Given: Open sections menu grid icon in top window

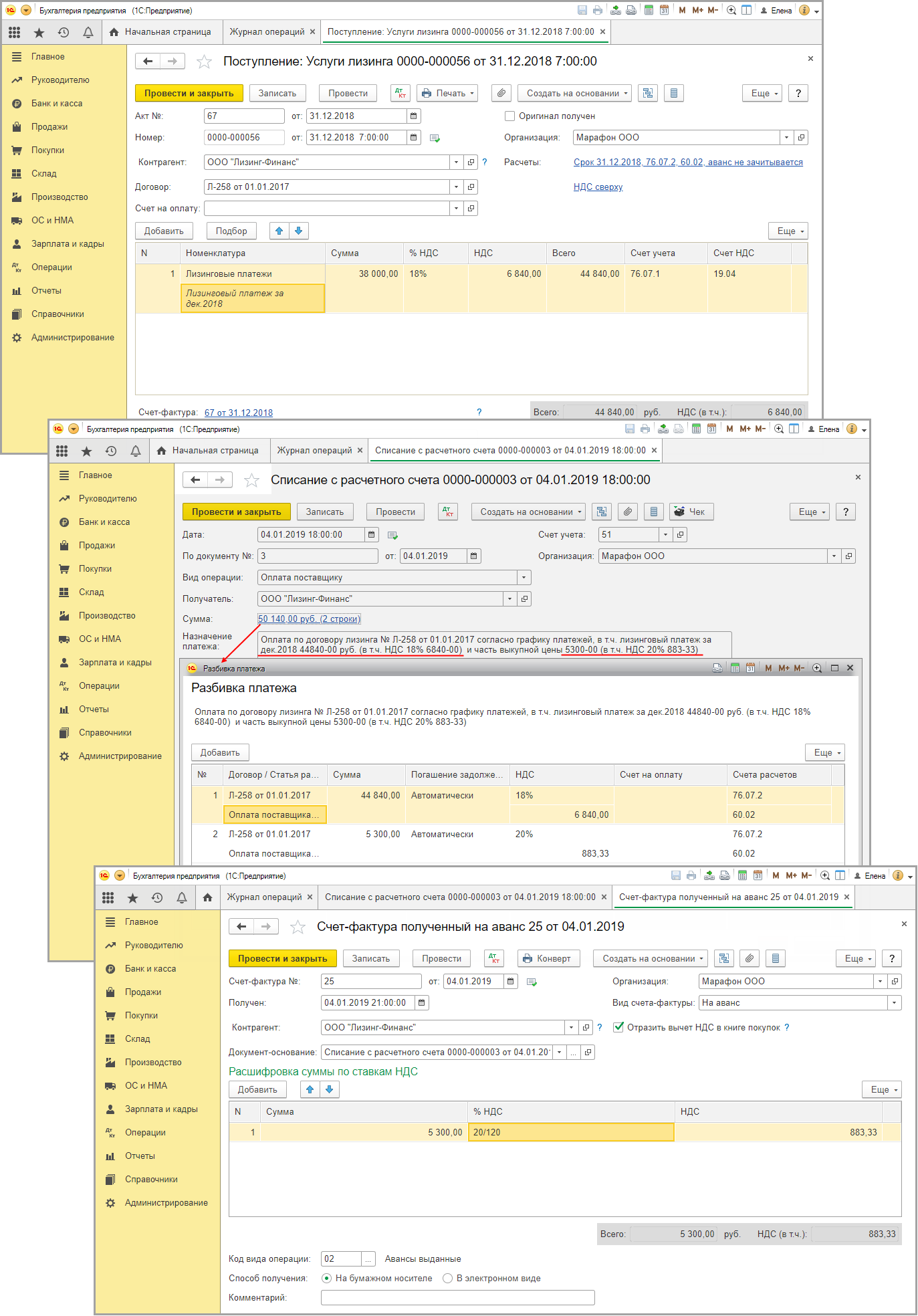Looking at the screenshot, I should (x=15, y=32).
